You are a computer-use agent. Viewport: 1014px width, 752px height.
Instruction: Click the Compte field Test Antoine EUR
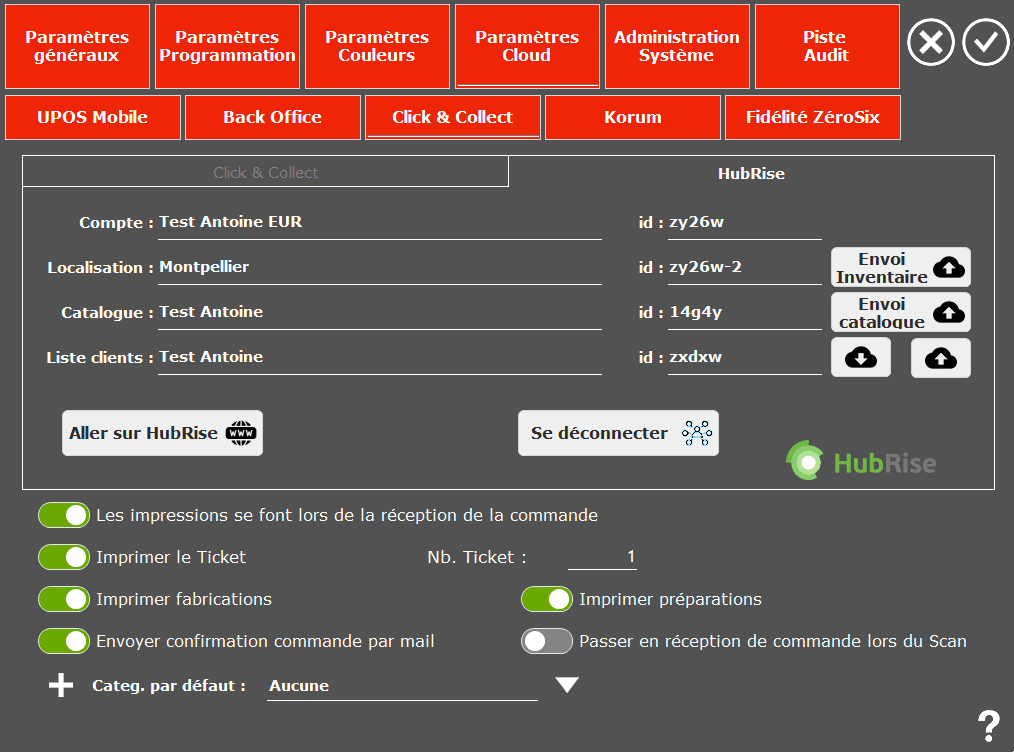pos(380,224)
